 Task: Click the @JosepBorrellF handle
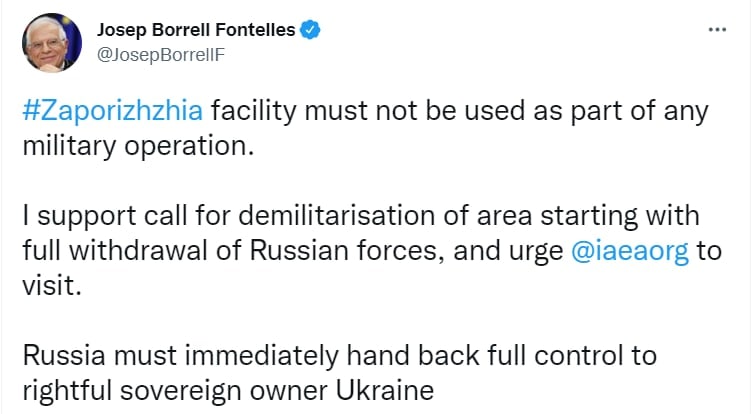(x=160, y=54)
